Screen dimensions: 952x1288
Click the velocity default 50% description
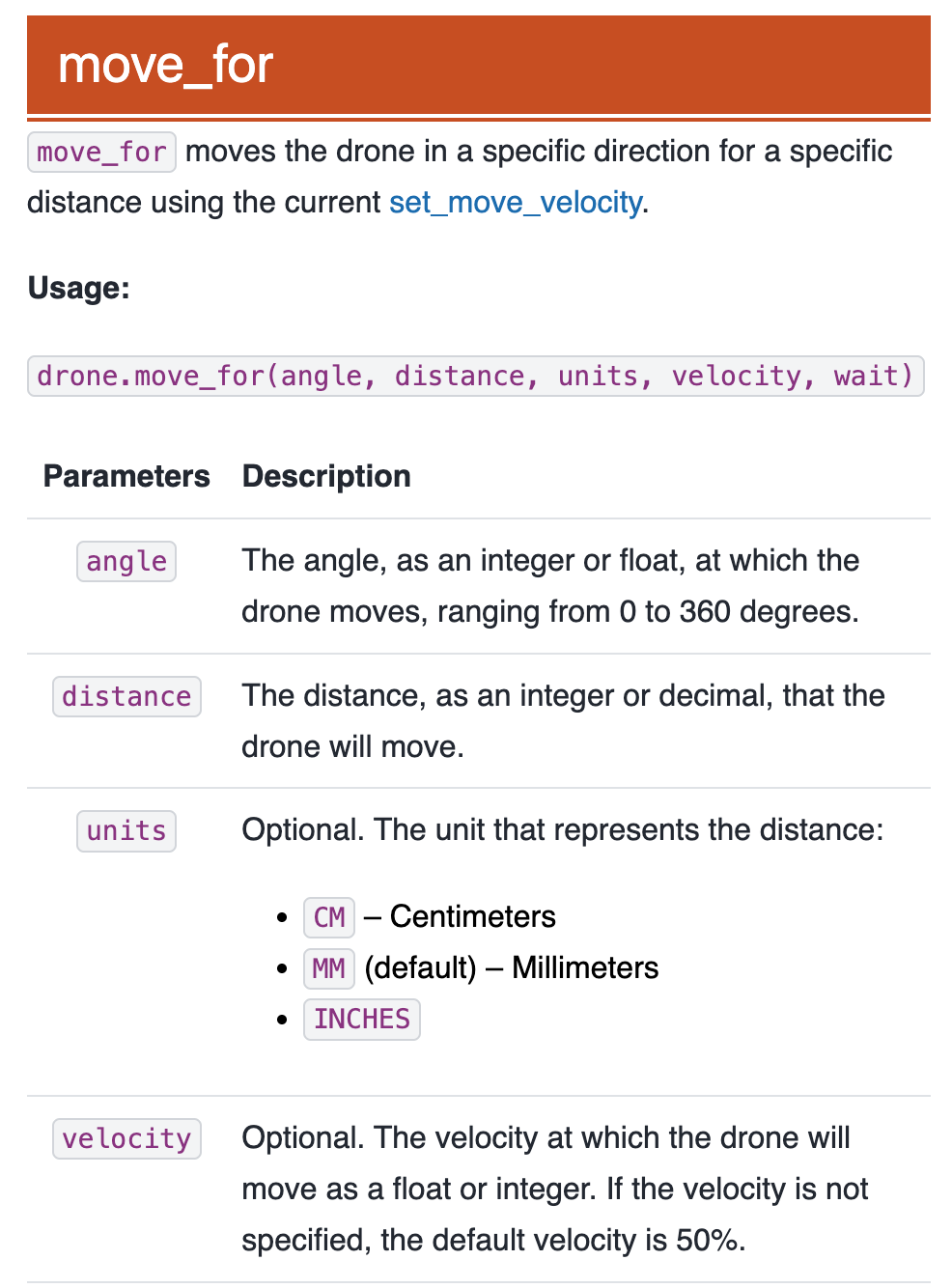click(x=554, y=1189)
